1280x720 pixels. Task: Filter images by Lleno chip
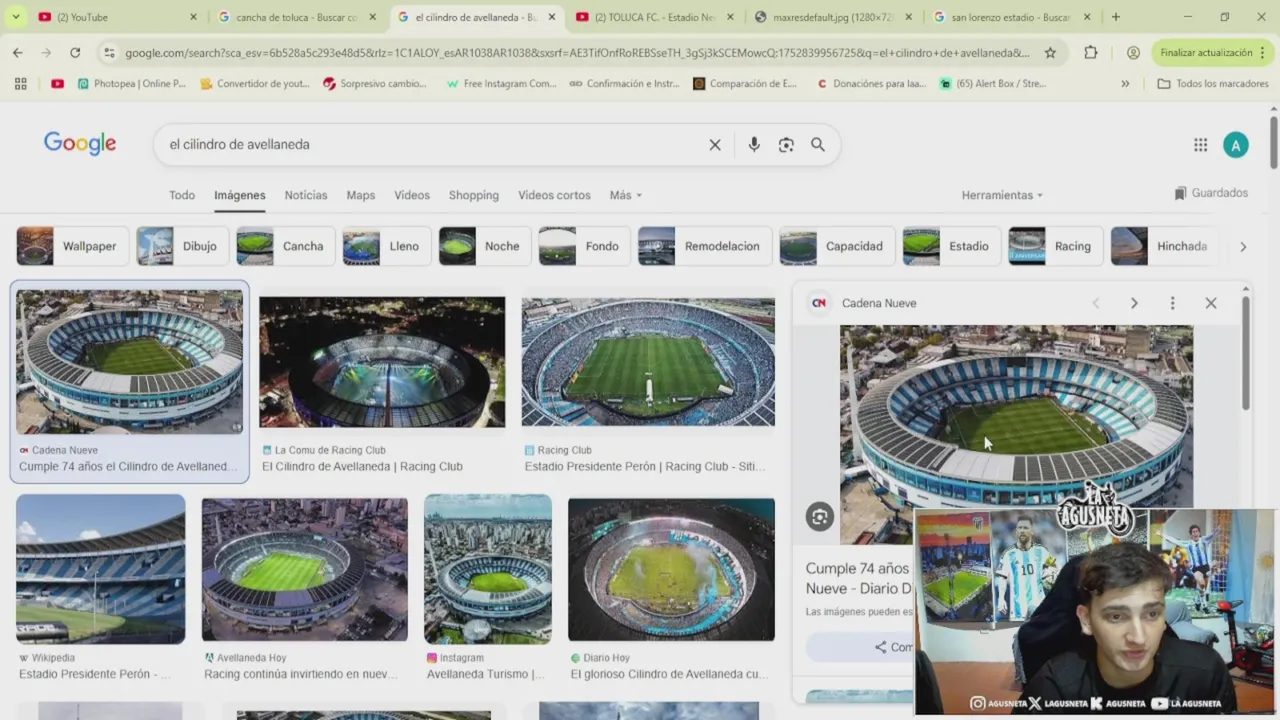pos(385,246)
